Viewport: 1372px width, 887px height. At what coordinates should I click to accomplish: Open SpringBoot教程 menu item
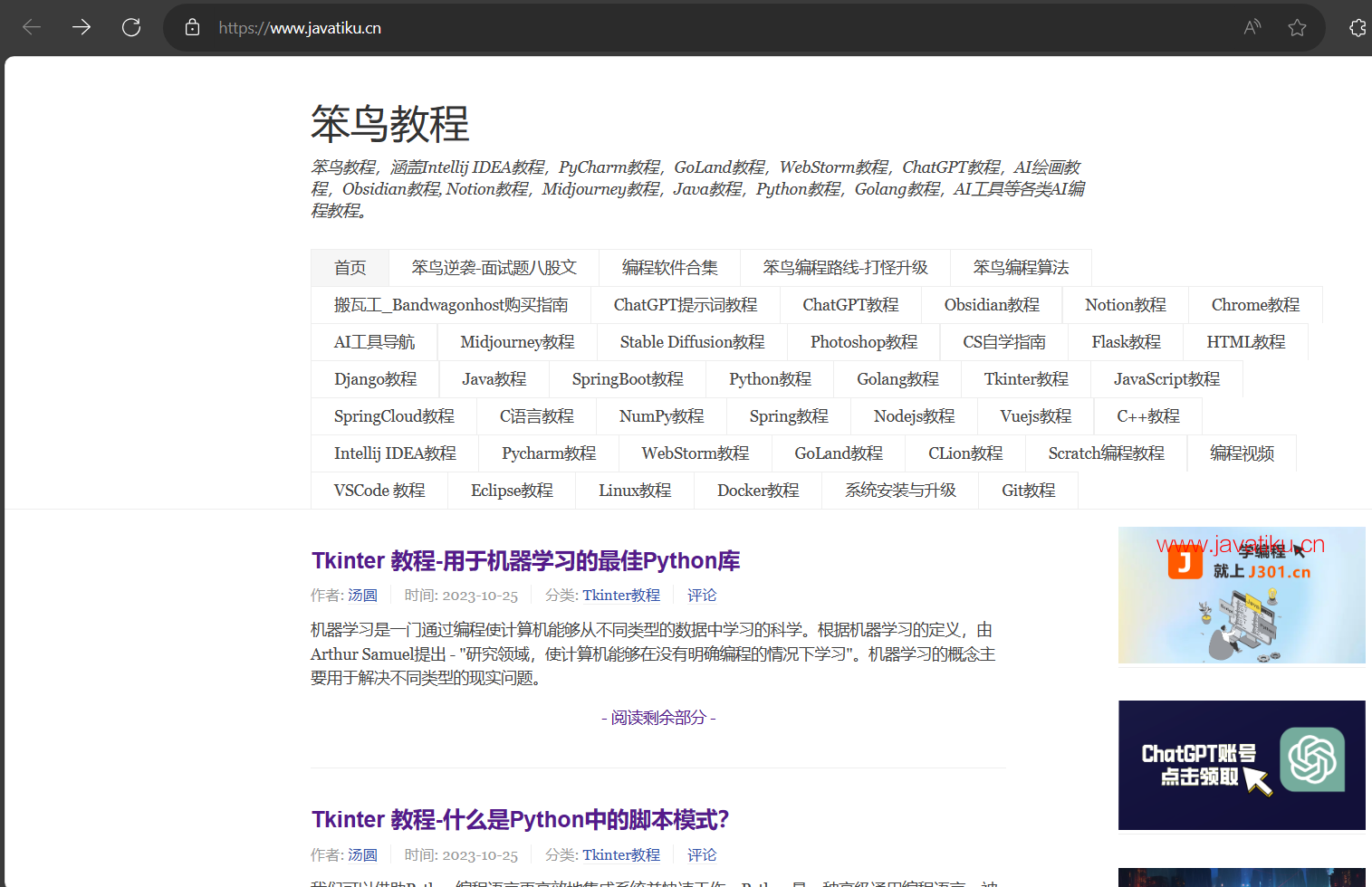click(x=628, y=379)
